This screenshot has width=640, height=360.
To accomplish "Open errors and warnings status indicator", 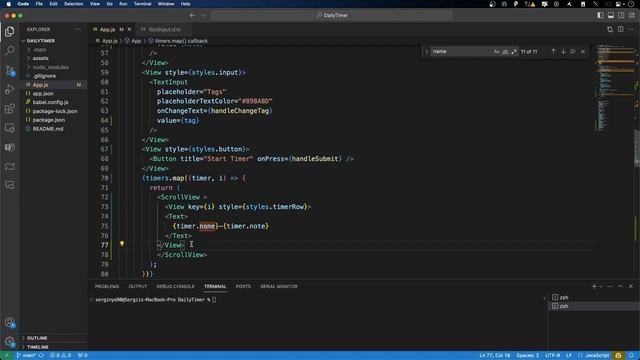I will (x=60, y=356).
